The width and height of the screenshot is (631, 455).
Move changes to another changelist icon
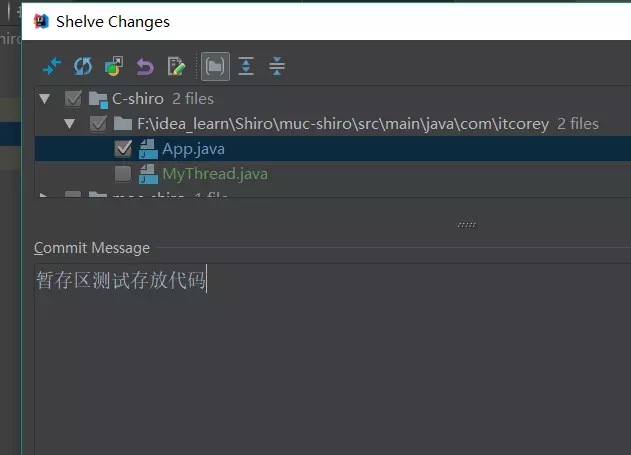[x=114, y=66]
